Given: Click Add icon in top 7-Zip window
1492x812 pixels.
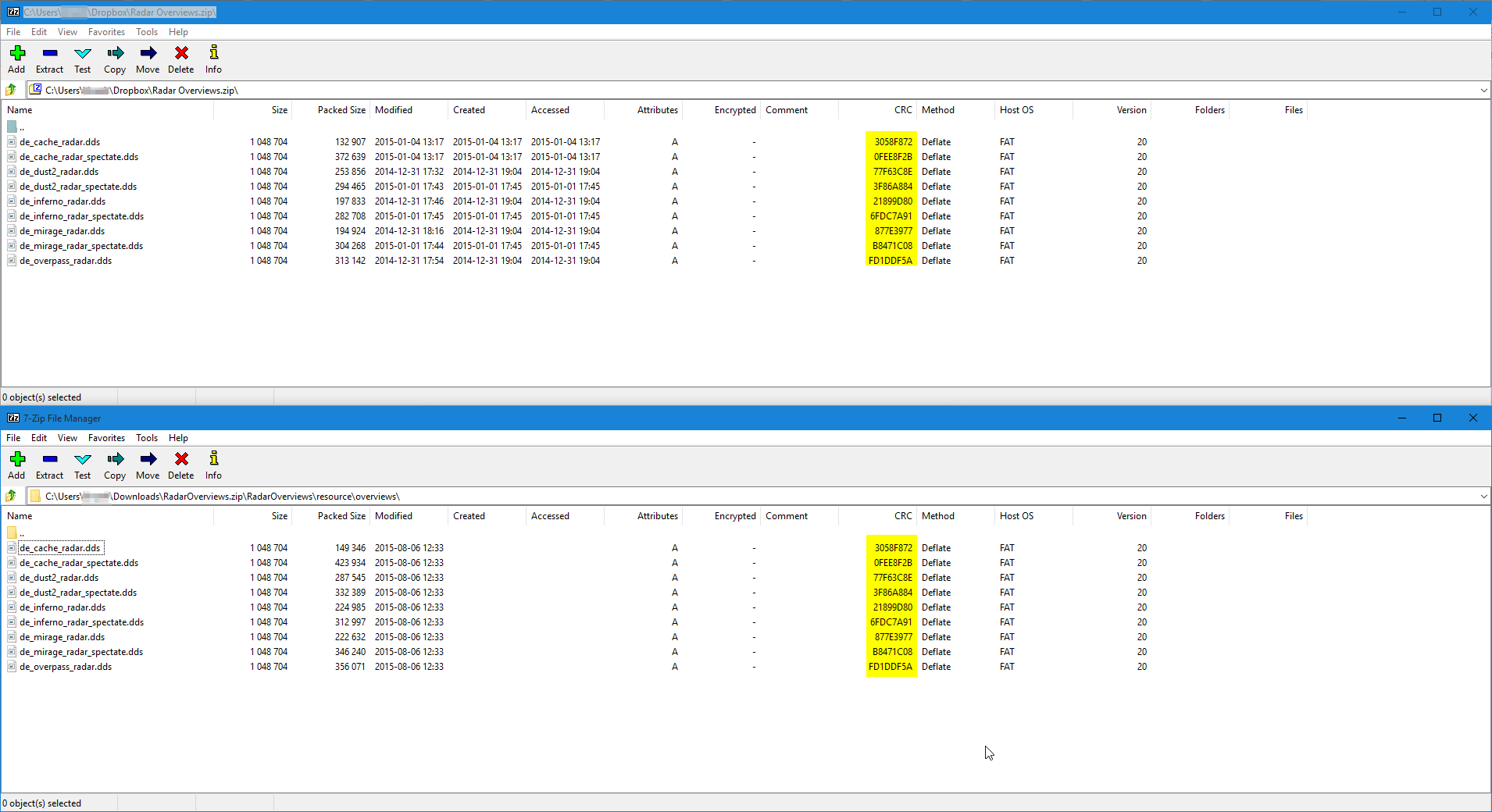Looking at the screenshot, I should tap(17, 53).
